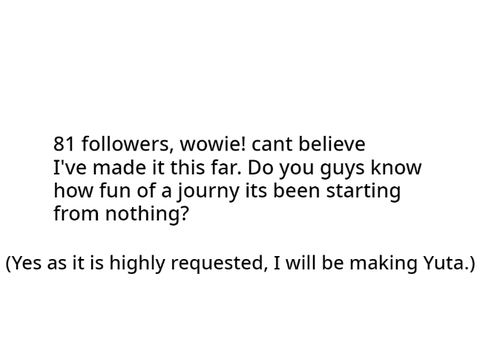Click the word "followers,"
Image resolution: width=480 pixels, height=360 pixels.
[127, 144]
